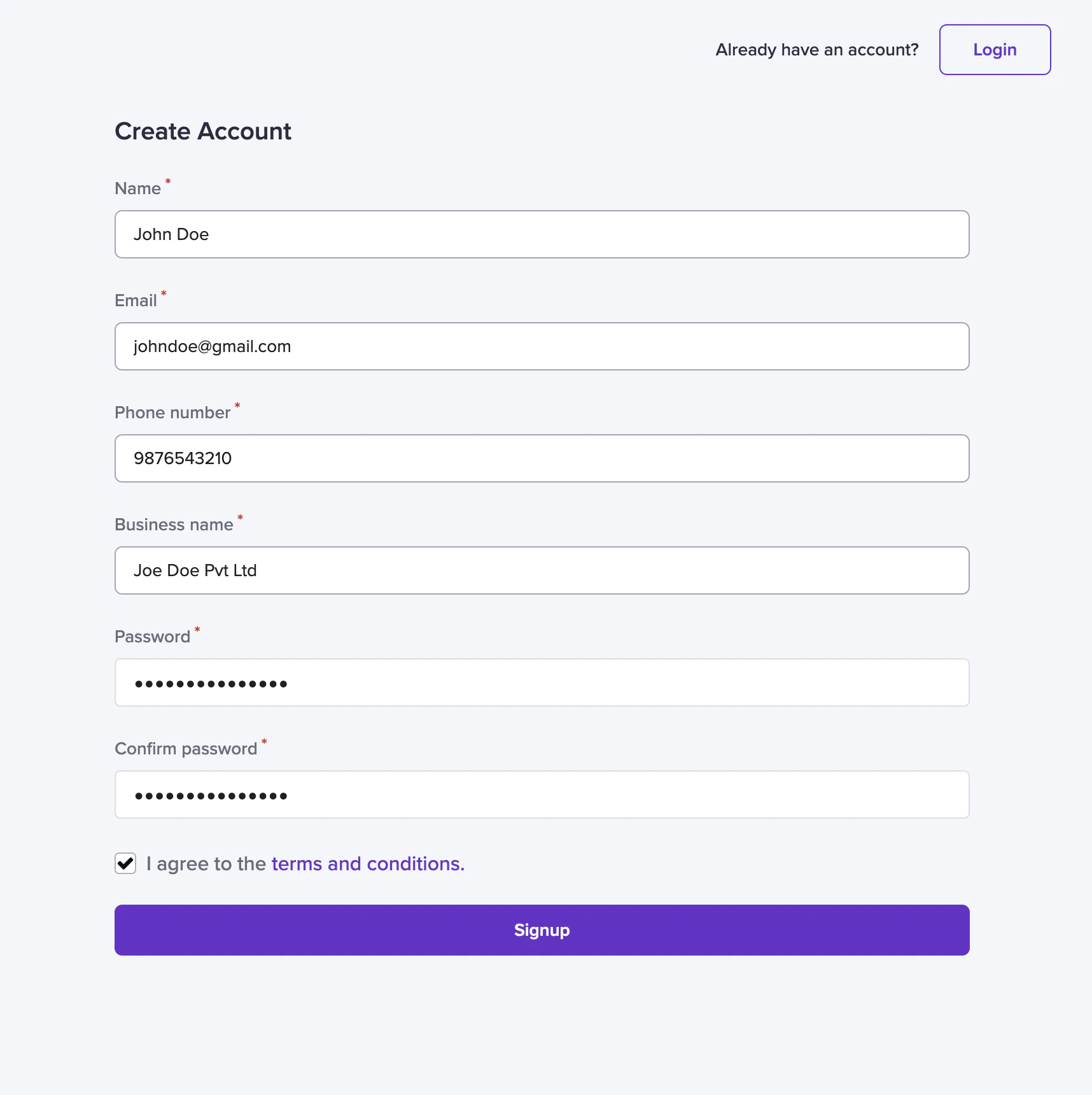Click the Confirm password label
The image size is (1092, 1095).
[186, 749]
